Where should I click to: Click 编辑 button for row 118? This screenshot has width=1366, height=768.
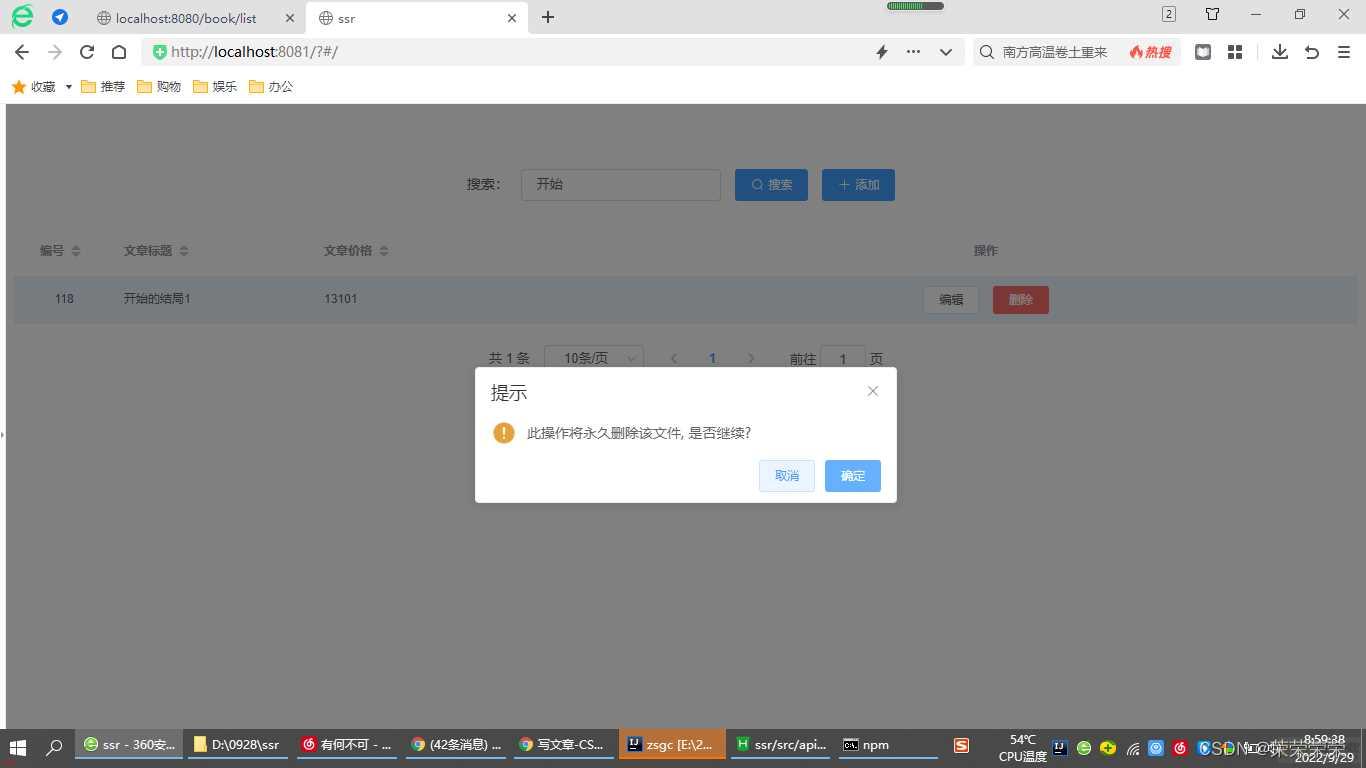click(x=951, y=300)
